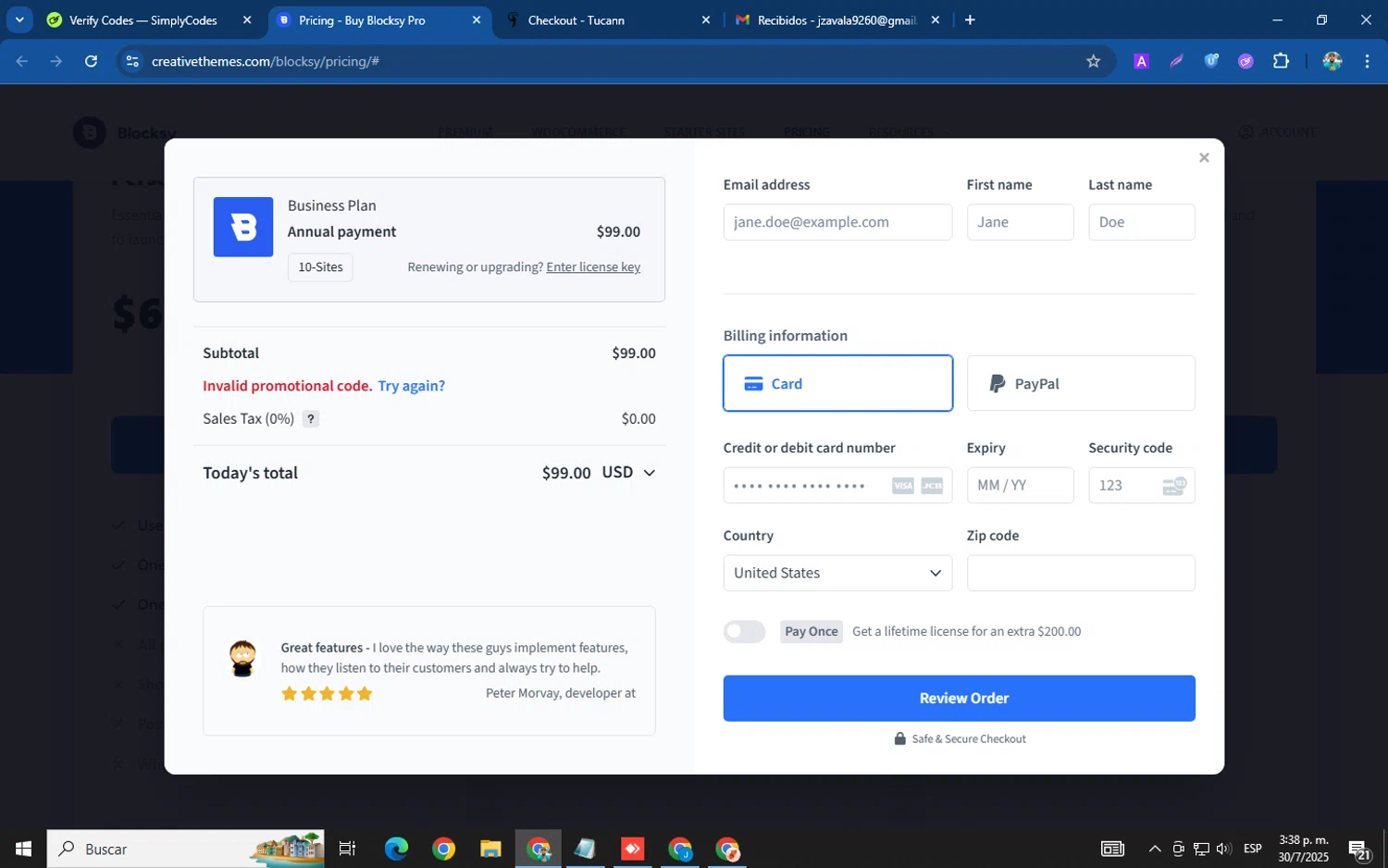Toggle the Pay Once lifetime license switch
The height and width of the screenshot is (868, 1388).
[x=745, y=631]
